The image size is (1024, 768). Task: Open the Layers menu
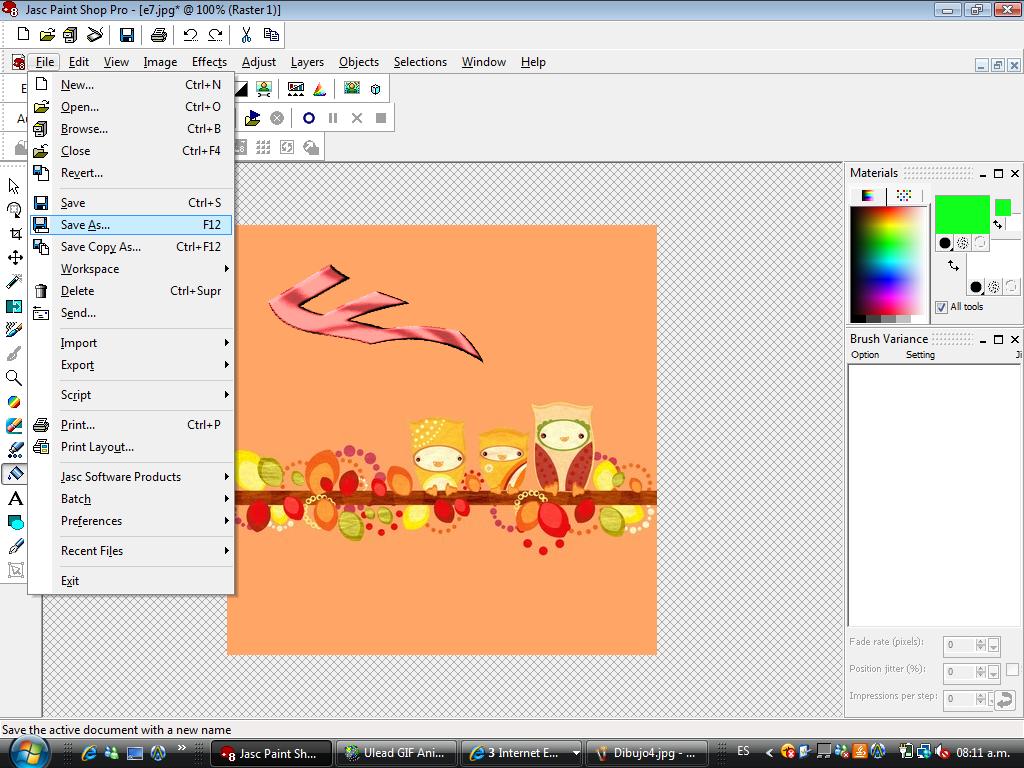pyautogui.click(x=307, y=62)
